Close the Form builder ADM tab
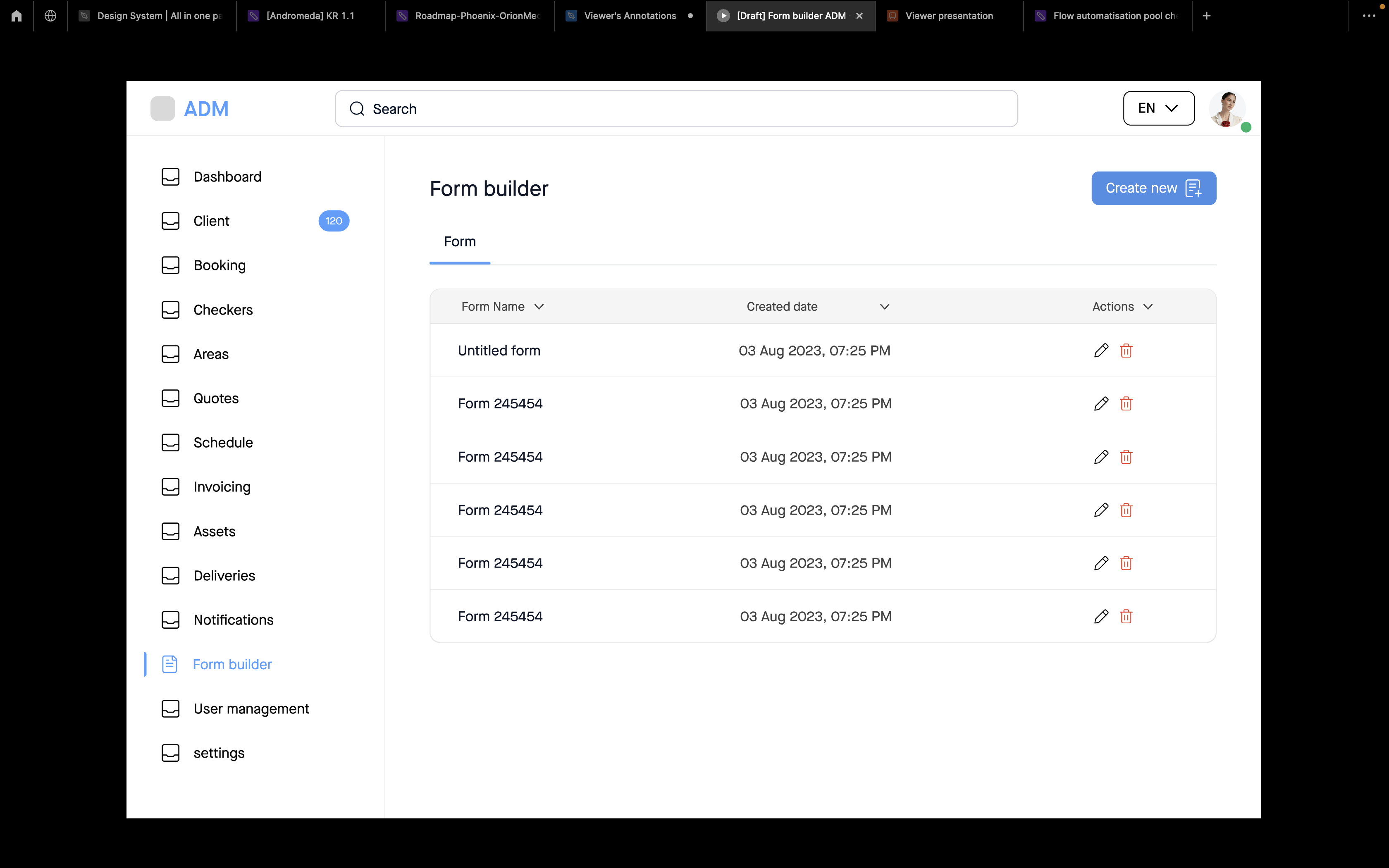1389x868 pixels. (859, 16)
